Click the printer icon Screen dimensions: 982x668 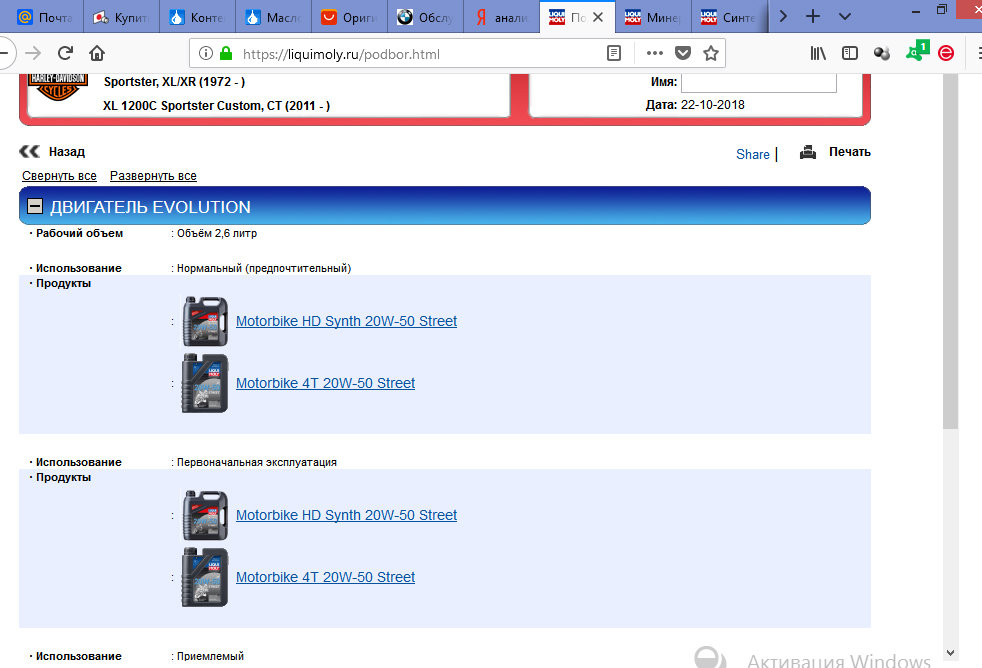(x=808, y=152)
